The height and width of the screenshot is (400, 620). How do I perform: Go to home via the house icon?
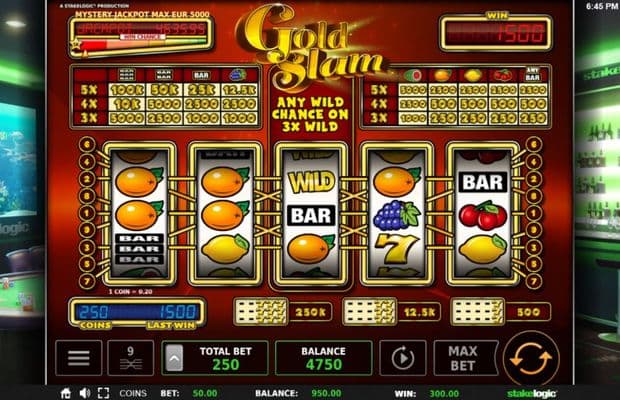(x=66, y=393)
